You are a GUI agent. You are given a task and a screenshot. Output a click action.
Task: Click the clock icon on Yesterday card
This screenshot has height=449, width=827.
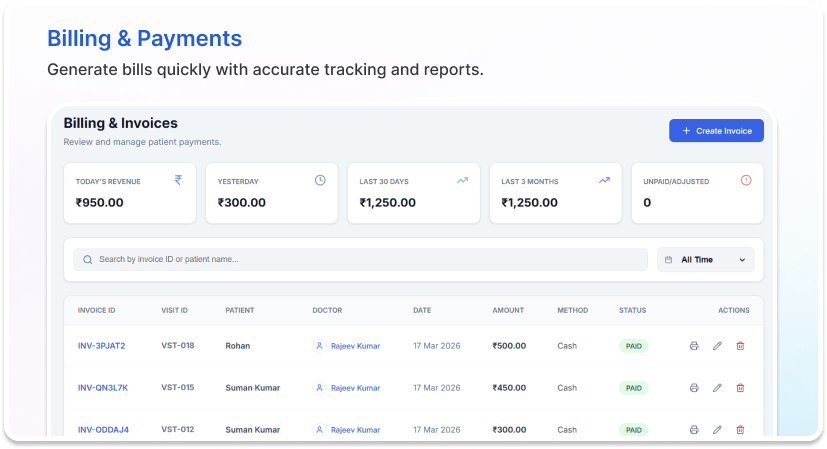[320, 181]
